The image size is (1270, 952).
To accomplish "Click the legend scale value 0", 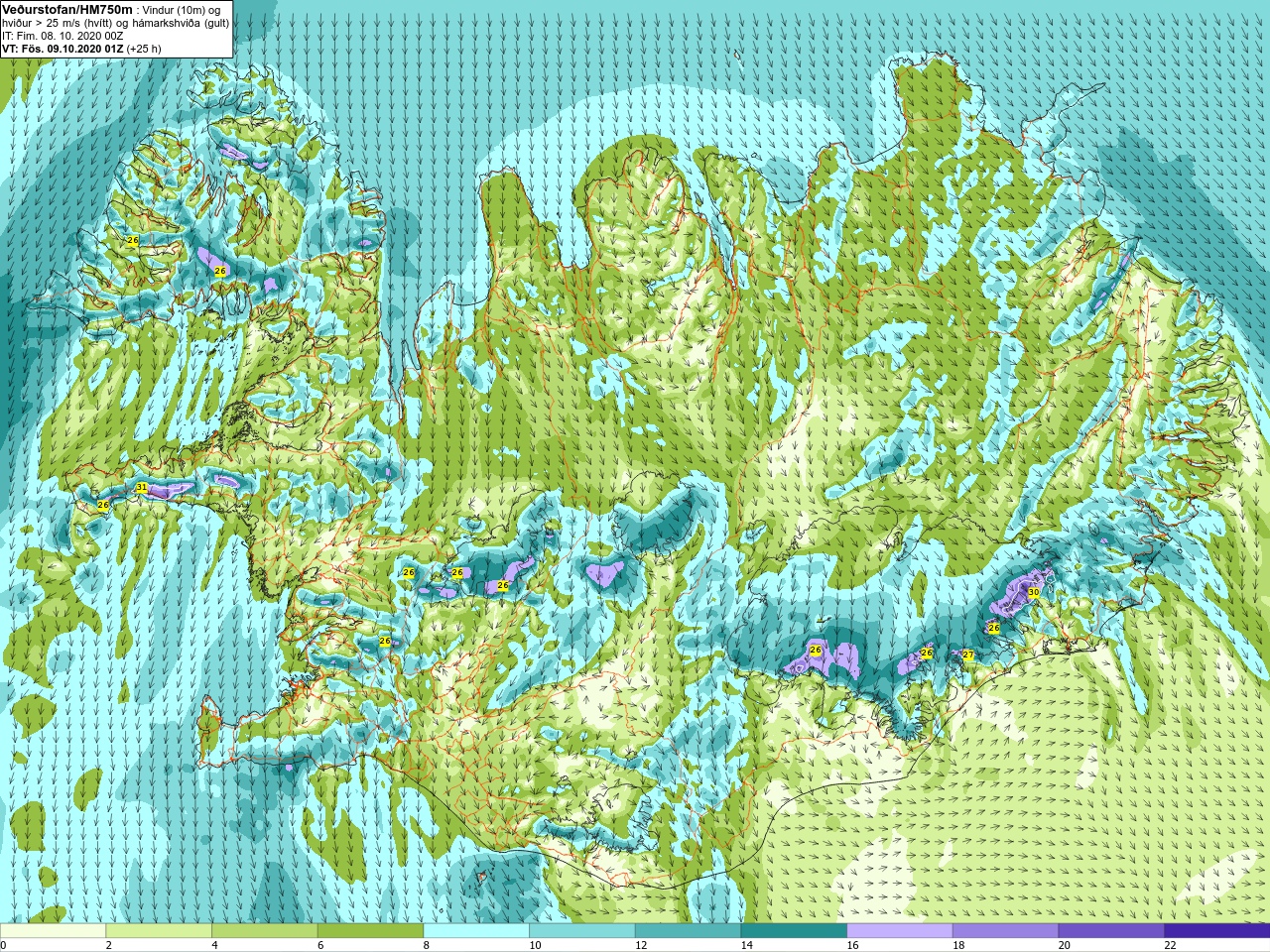I will [4, 945].
